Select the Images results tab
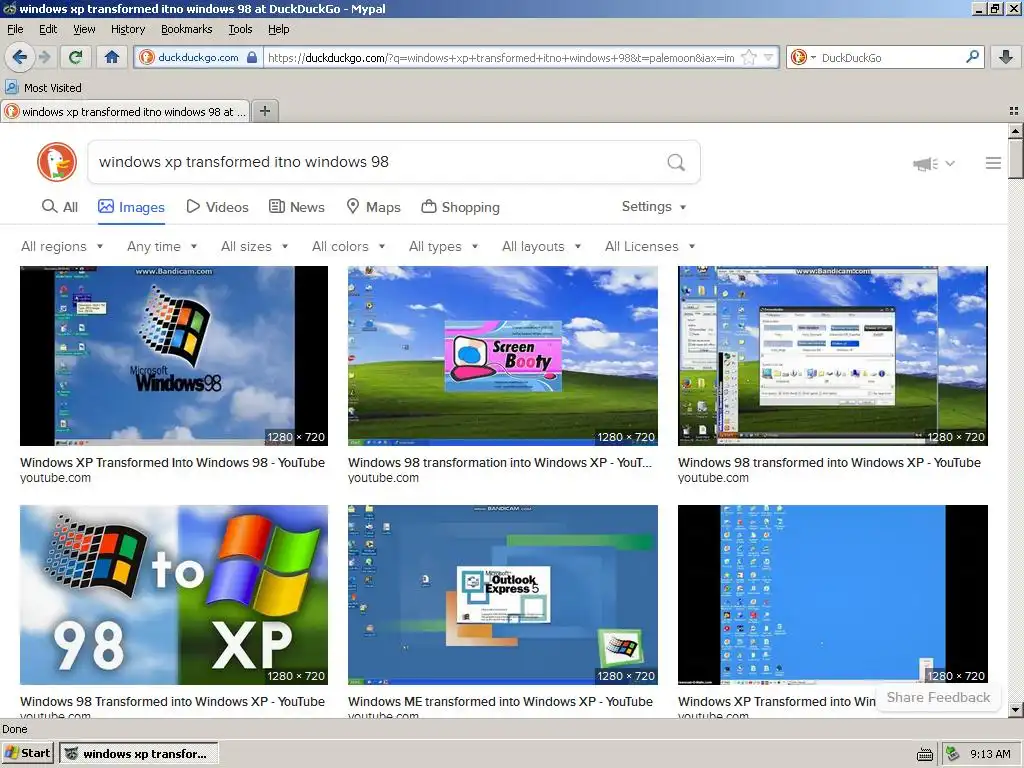This screenshot has height=768, width=1024. point(131,207)
